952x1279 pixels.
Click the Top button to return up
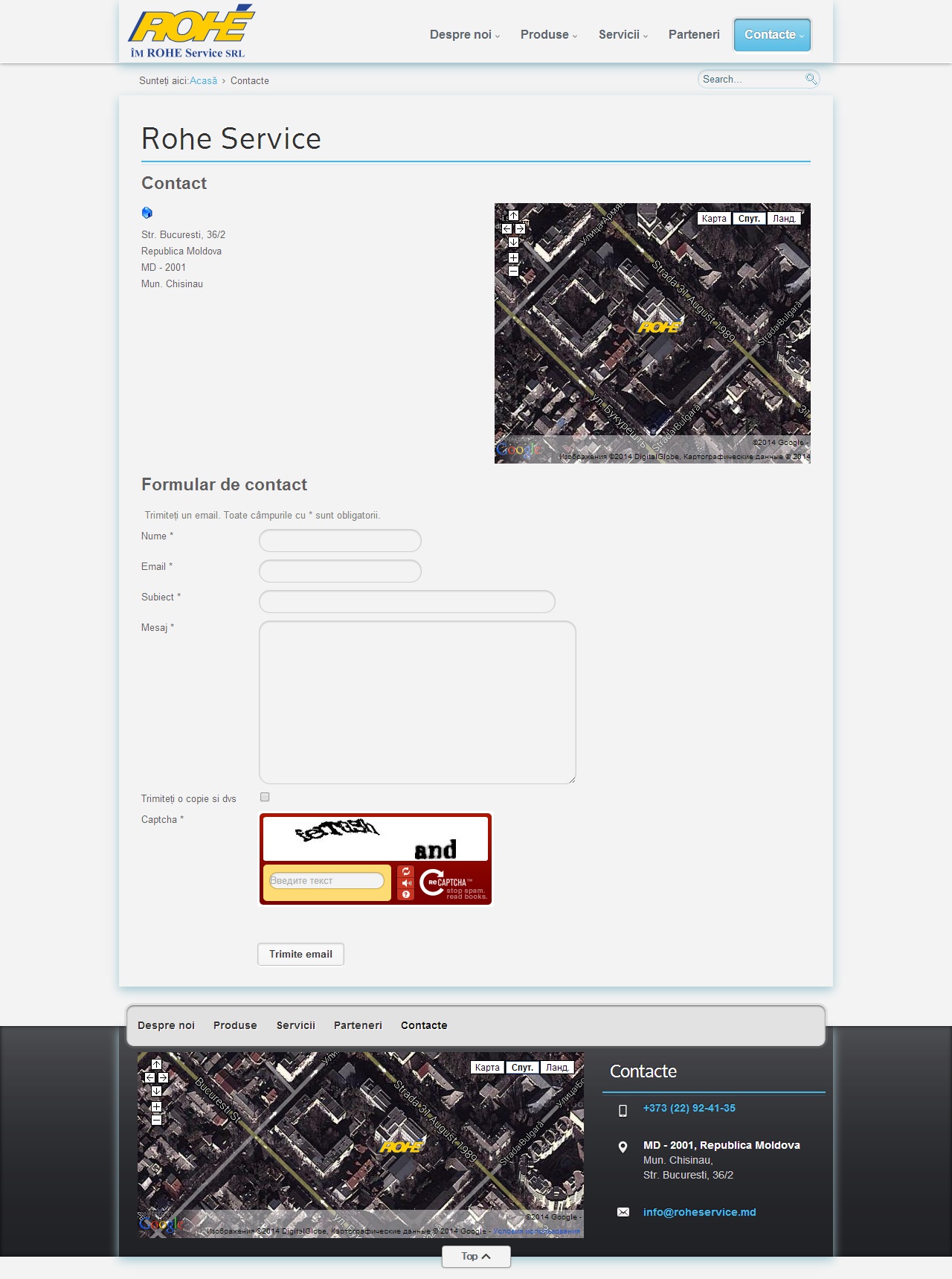[476, 1257]
